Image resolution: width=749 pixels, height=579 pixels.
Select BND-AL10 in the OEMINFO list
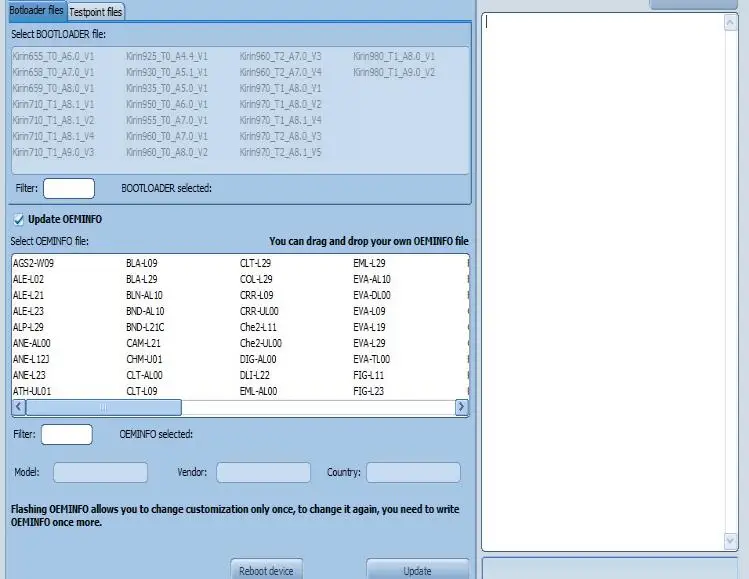click(x=145, y=311)
